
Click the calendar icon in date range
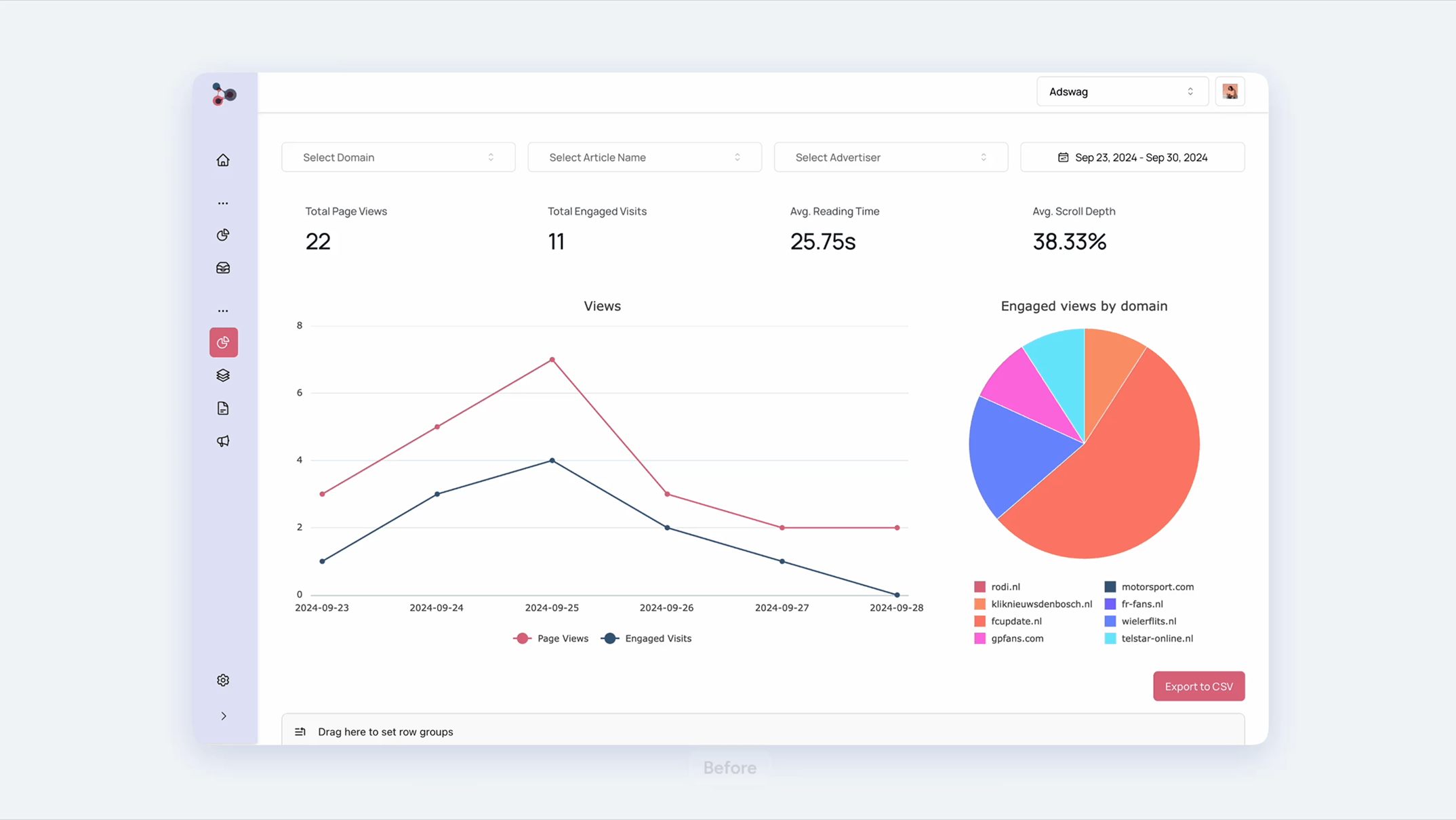point(1063,157)
